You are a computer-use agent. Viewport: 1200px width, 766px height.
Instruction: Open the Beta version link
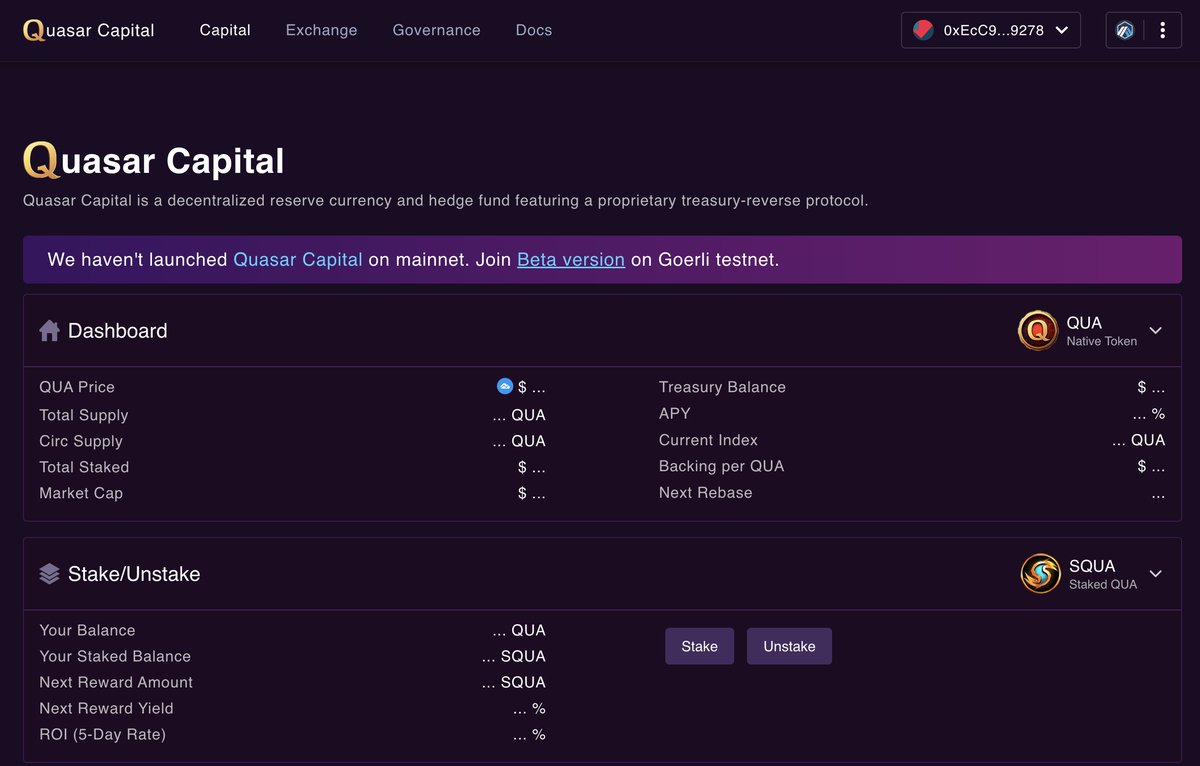pos(571,260)
